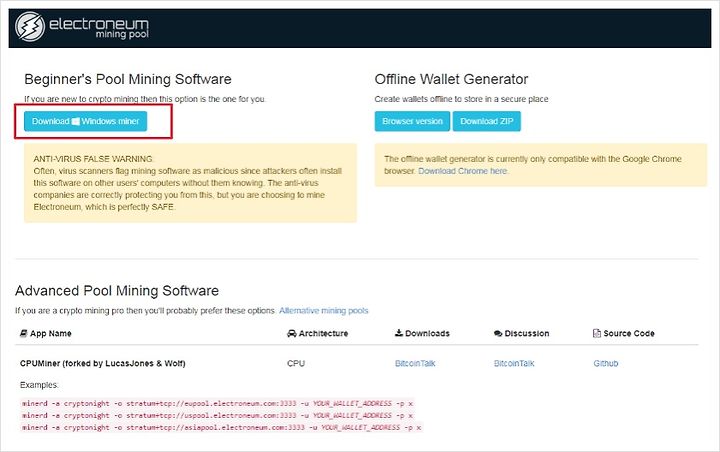Click 'Create wallets offline to store' description
This screenshot has width=720, height=452.
pos(461,99)
